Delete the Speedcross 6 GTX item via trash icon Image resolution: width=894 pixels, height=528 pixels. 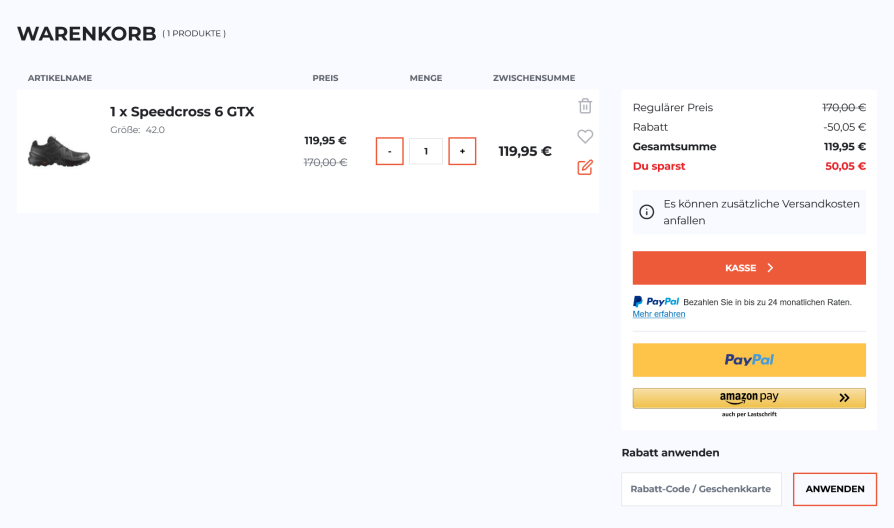tap(585, 106)
